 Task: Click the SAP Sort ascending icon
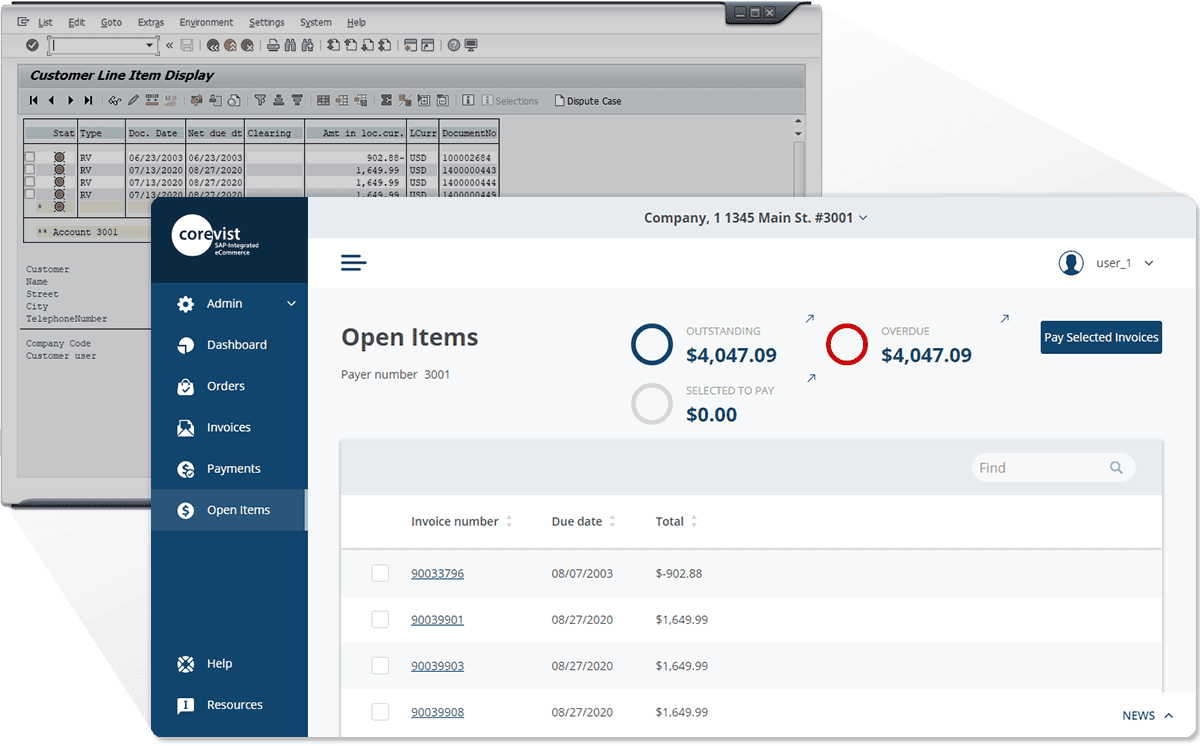(x=279, y=100)
